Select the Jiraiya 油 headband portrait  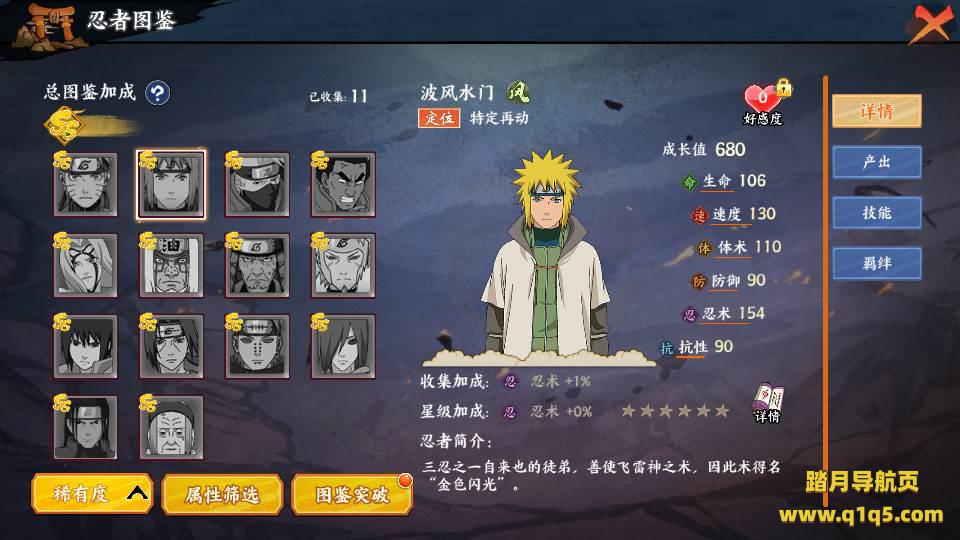pyautogui.click(x=171, y=265)
